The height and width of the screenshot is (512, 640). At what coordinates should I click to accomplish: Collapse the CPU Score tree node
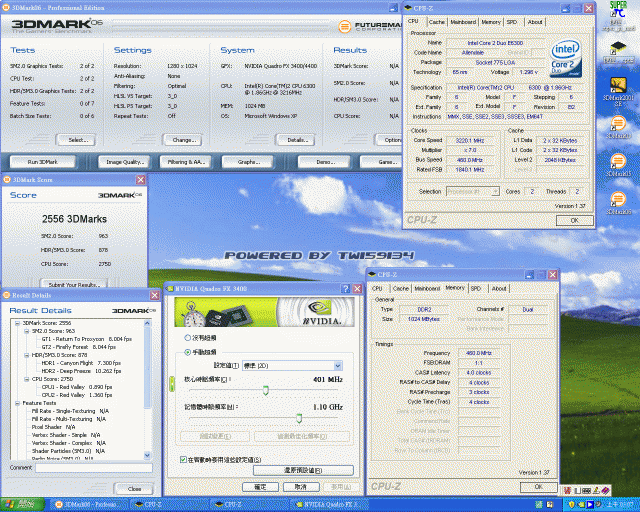coord(27,379)
